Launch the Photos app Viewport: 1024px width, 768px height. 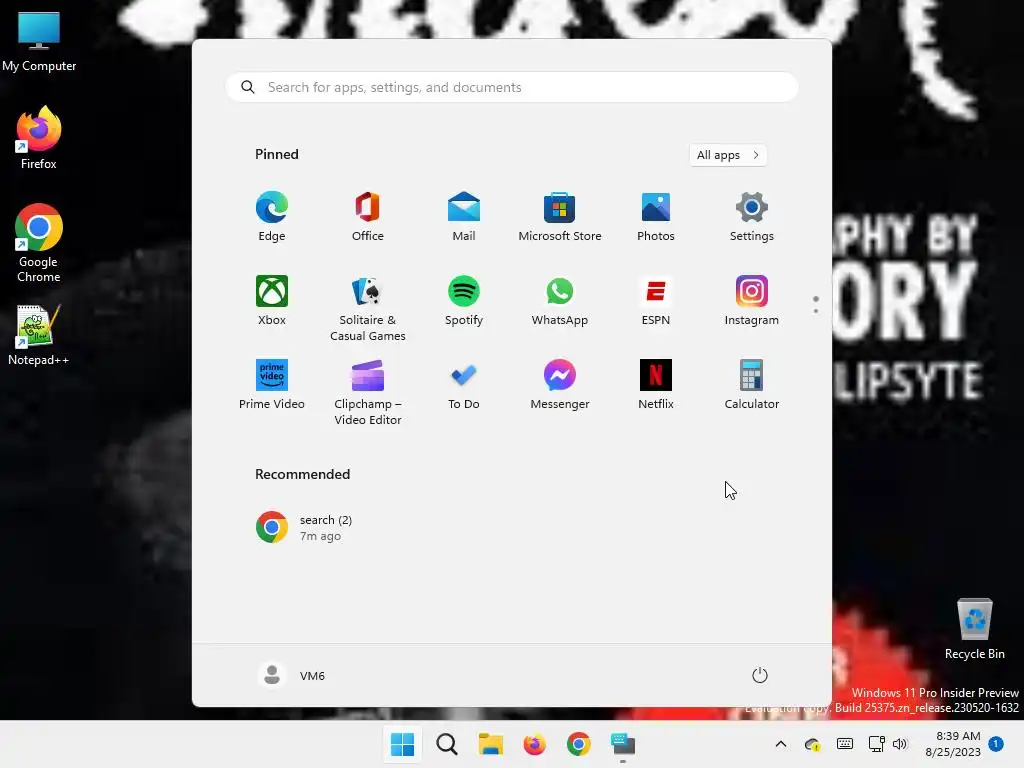(x=656, y=217)
